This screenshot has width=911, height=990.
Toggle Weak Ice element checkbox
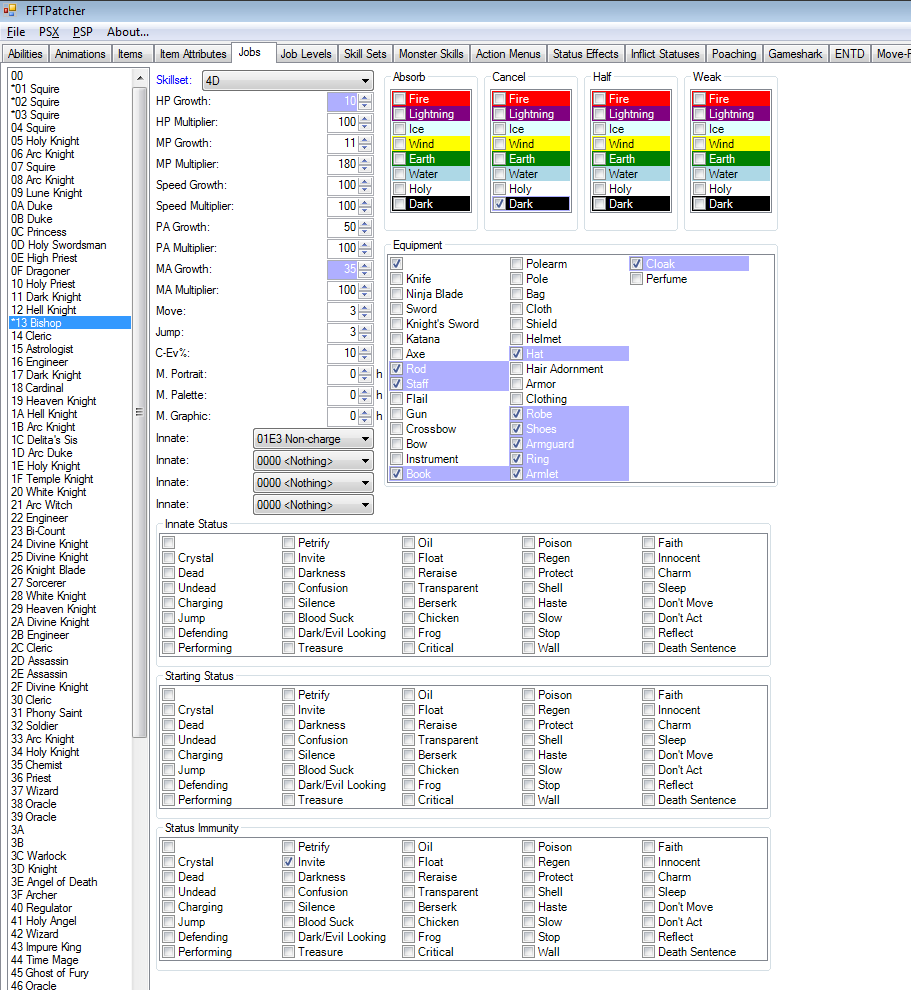(x=700, y=129)
